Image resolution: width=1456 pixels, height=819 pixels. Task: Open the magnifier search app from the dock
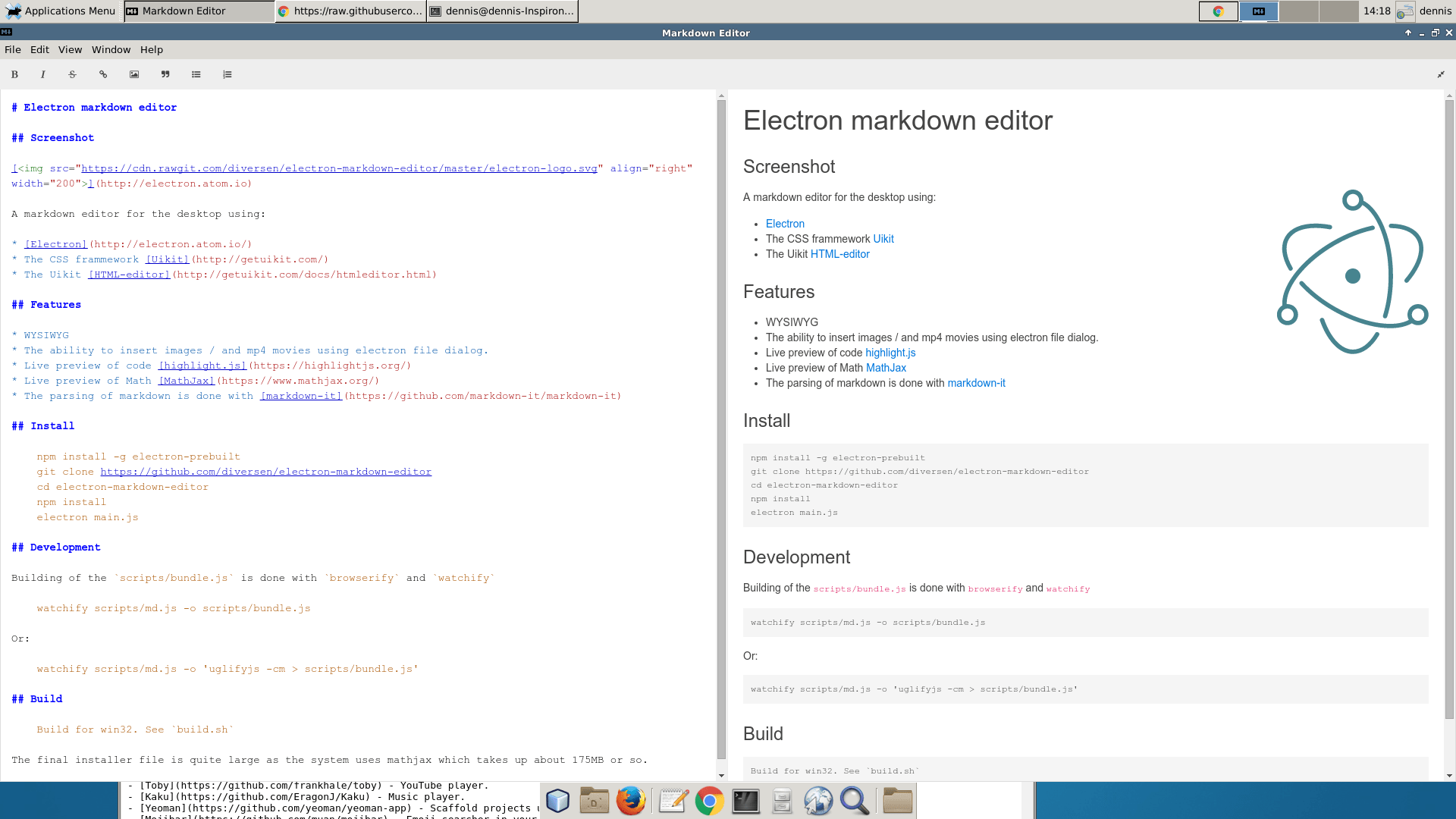[x=855, y=801]
